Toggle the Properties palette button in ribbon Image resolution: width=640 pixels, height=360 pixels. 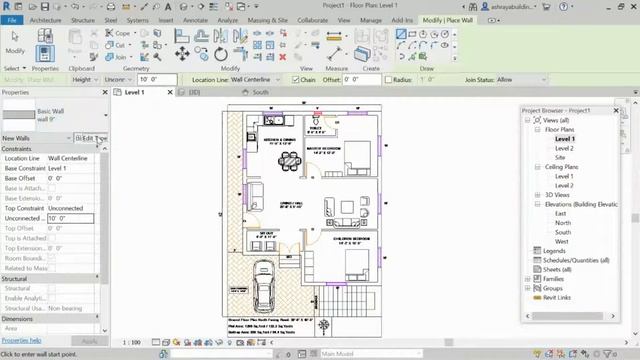coord(45,54)
